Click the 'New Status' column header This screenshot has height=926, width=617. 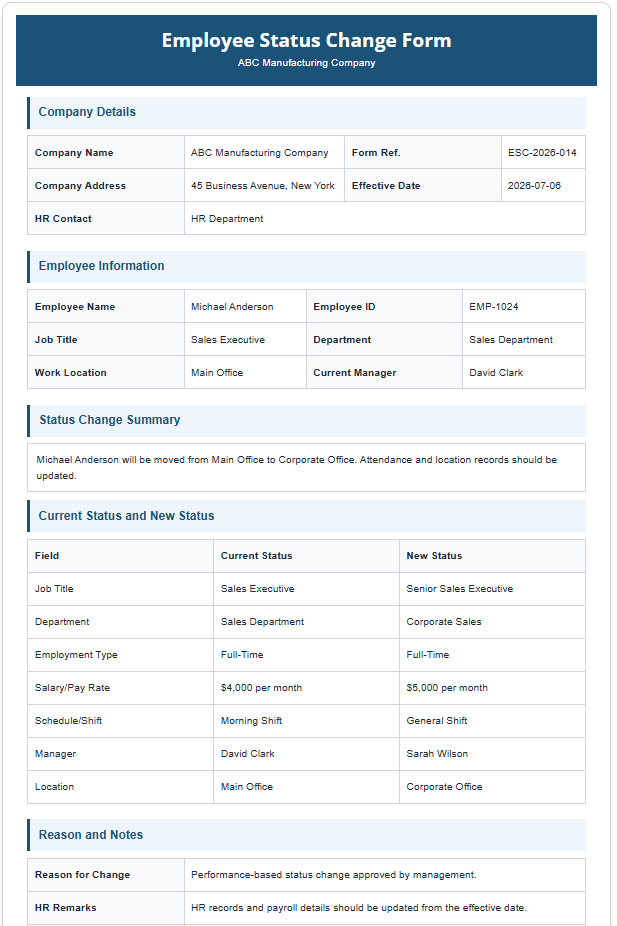(434, 556)
